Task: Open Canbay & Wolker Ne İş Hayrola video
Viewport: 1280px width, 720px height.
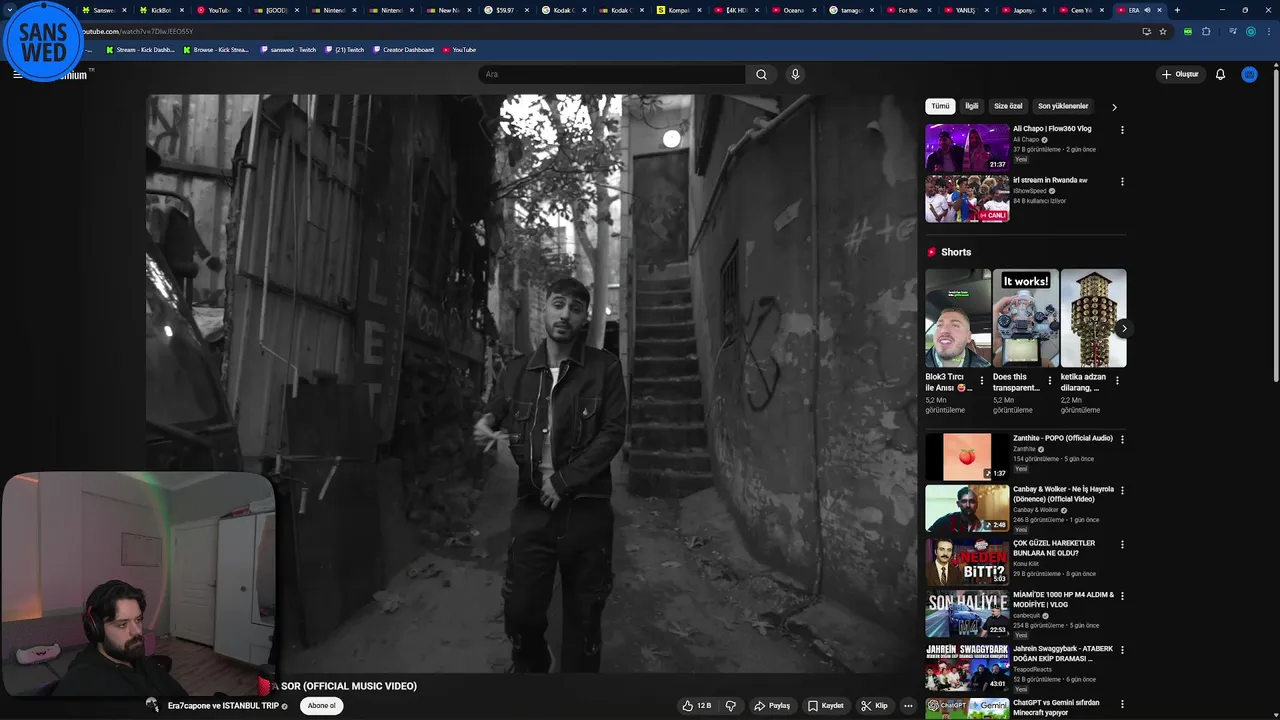Action: click(x=967, y=508)
